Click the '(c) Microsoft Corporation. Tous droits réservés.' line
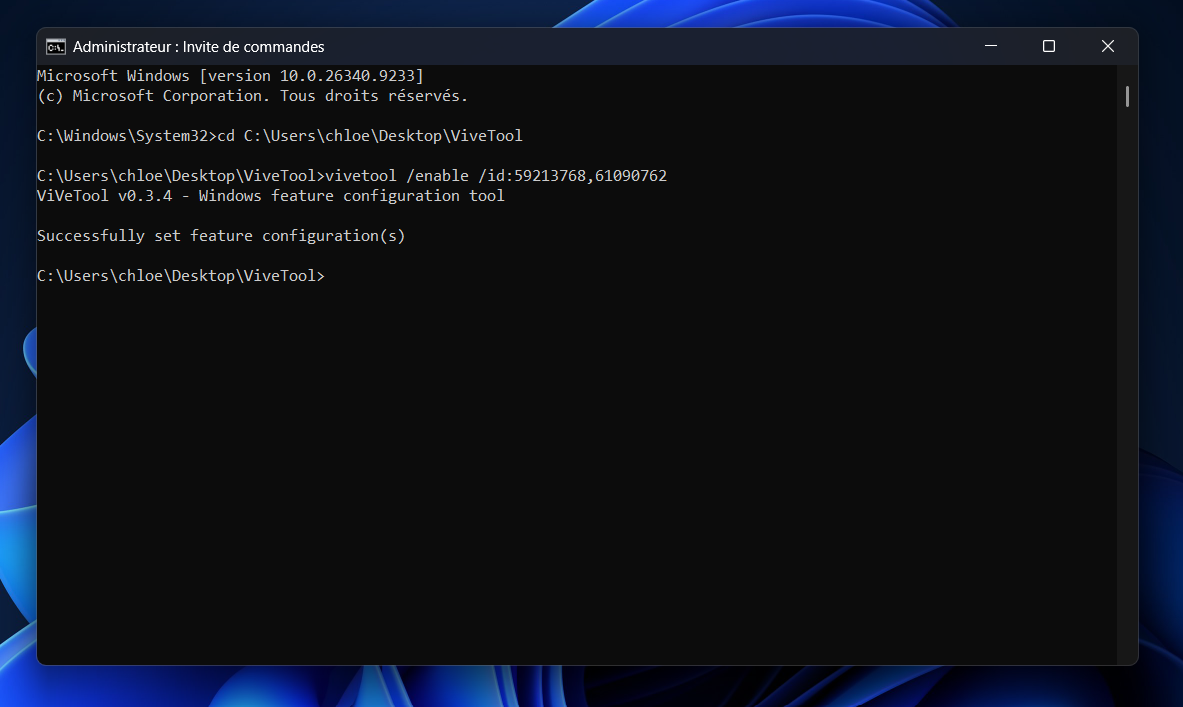1183x707 pixels. point(253,96)
